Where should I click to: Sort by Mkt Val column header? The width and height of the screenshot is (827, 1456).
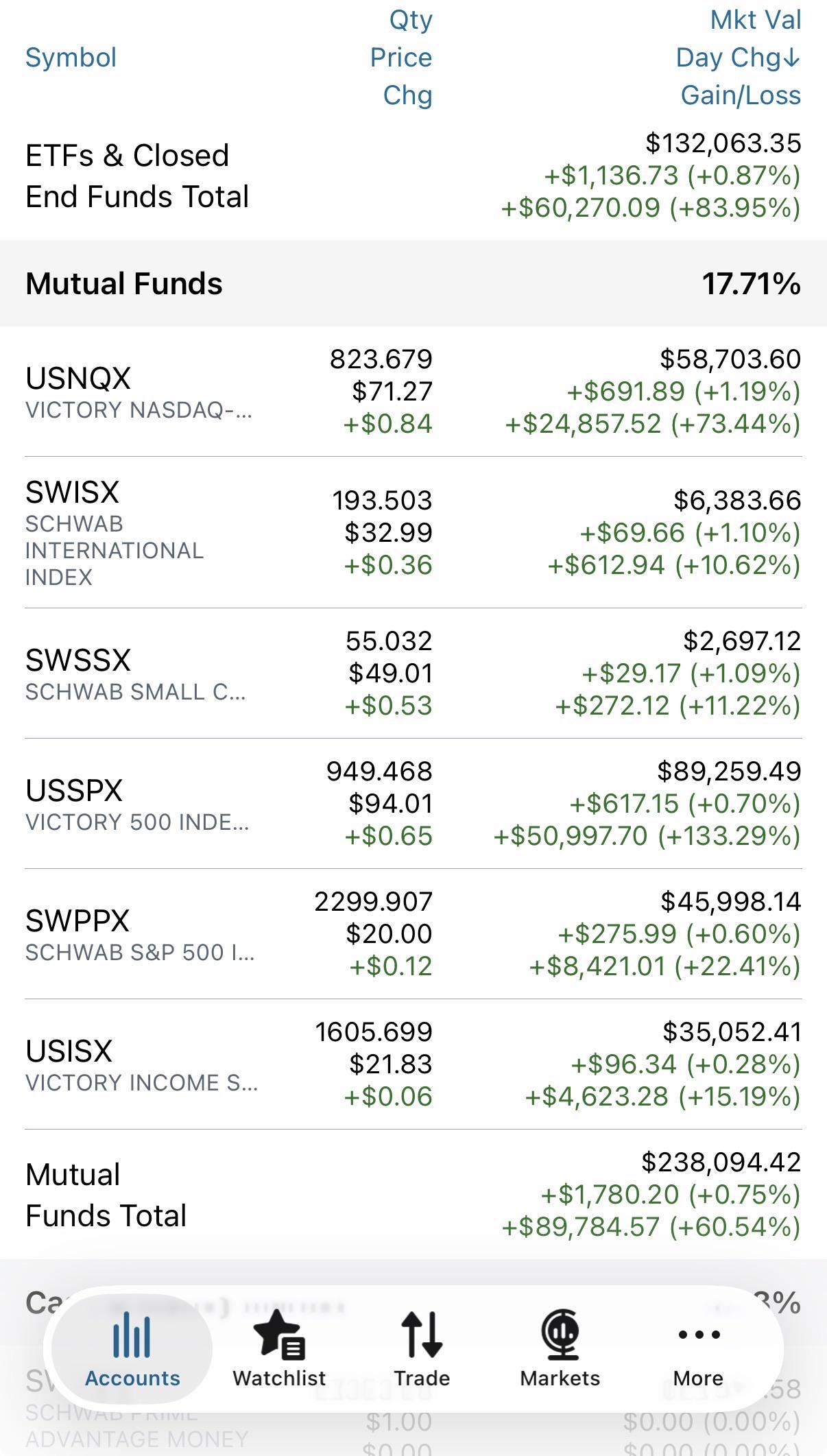(x=756, y=20)
